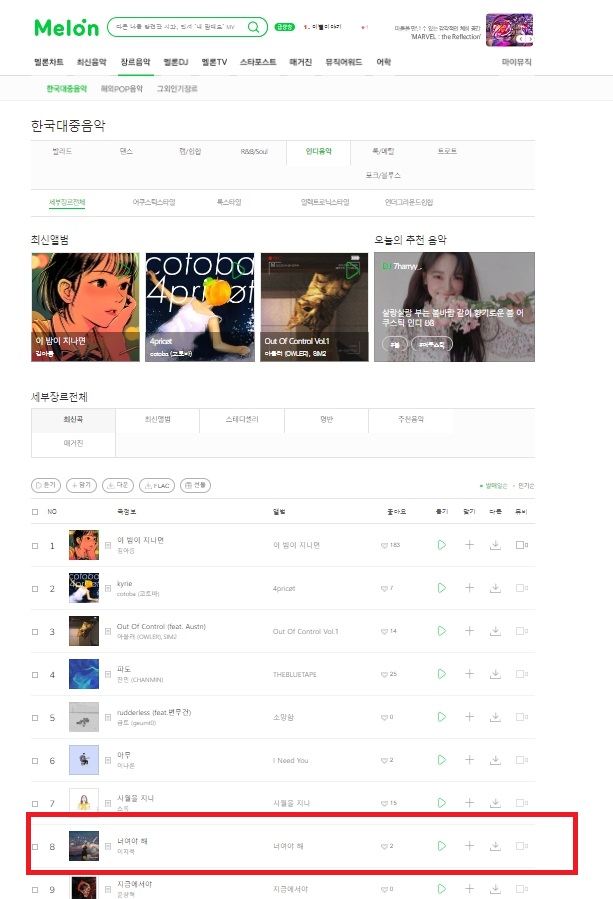This screenshot has width=613, height=899.
Task: Like the song in row 1 heart icon
Action: pos(384,545)
